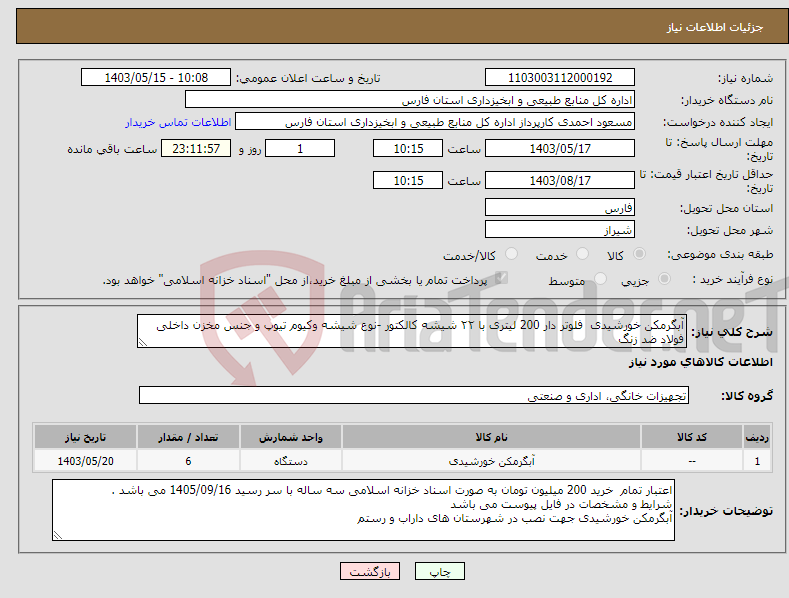Click the شرح کلی نیاز label
Image resolution: width=789 pixels, height=598 pixels.
click(x=732, y=332)
